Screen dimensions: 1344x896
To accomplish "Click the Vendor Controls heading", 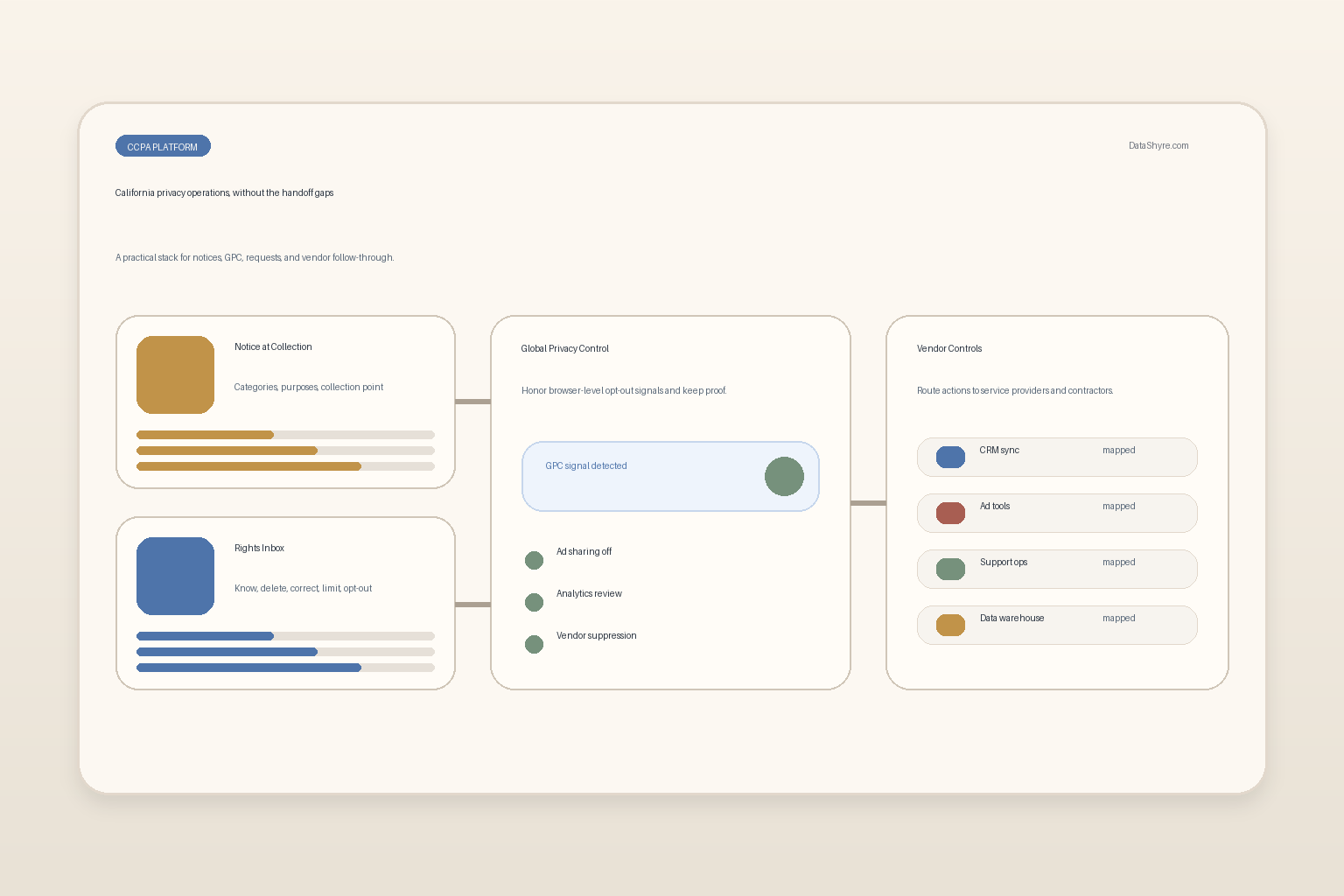I will [949, 348].
